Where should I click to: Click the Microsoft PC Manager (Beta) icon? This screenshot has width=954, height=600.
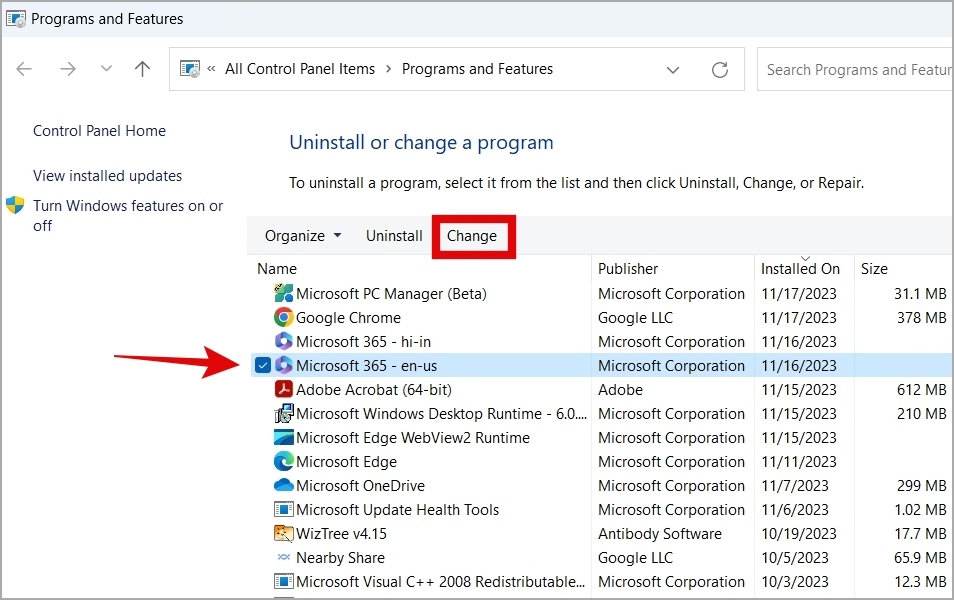pos(284,293)
